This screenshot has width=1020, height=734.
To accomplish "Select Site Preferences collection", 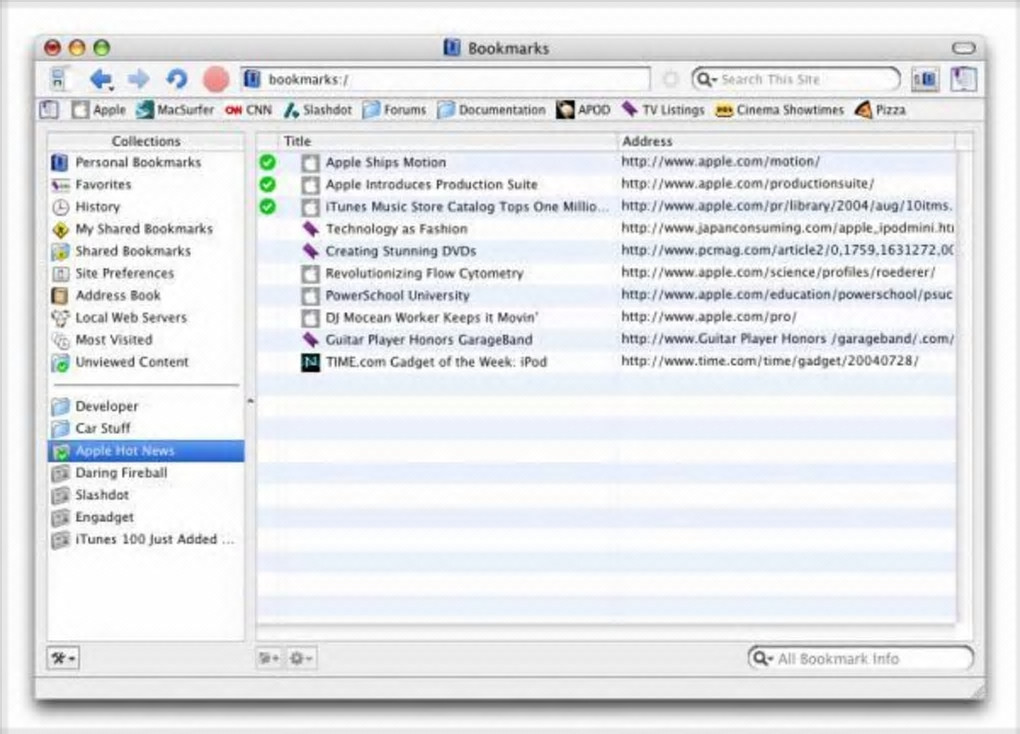I will click(146, 273).
